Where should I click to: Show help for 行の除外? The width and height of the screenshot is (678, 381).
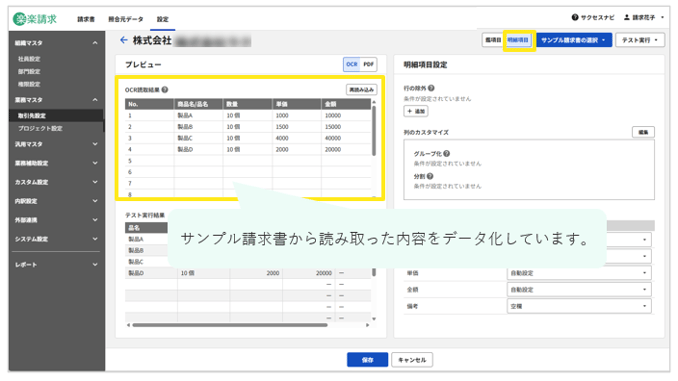click(431, 88)
